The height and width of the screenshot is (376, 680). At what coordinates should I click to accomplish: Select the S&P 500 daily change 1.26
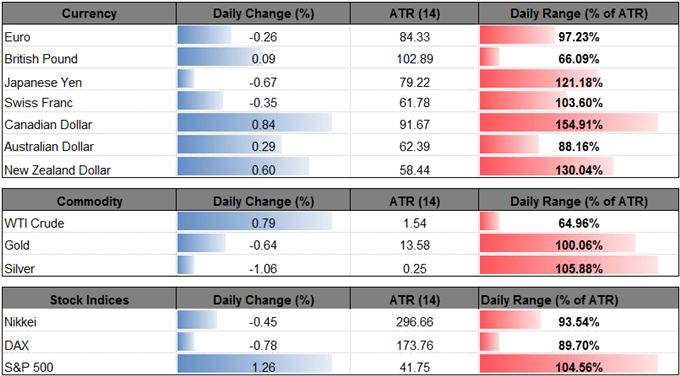click(263, 366)
